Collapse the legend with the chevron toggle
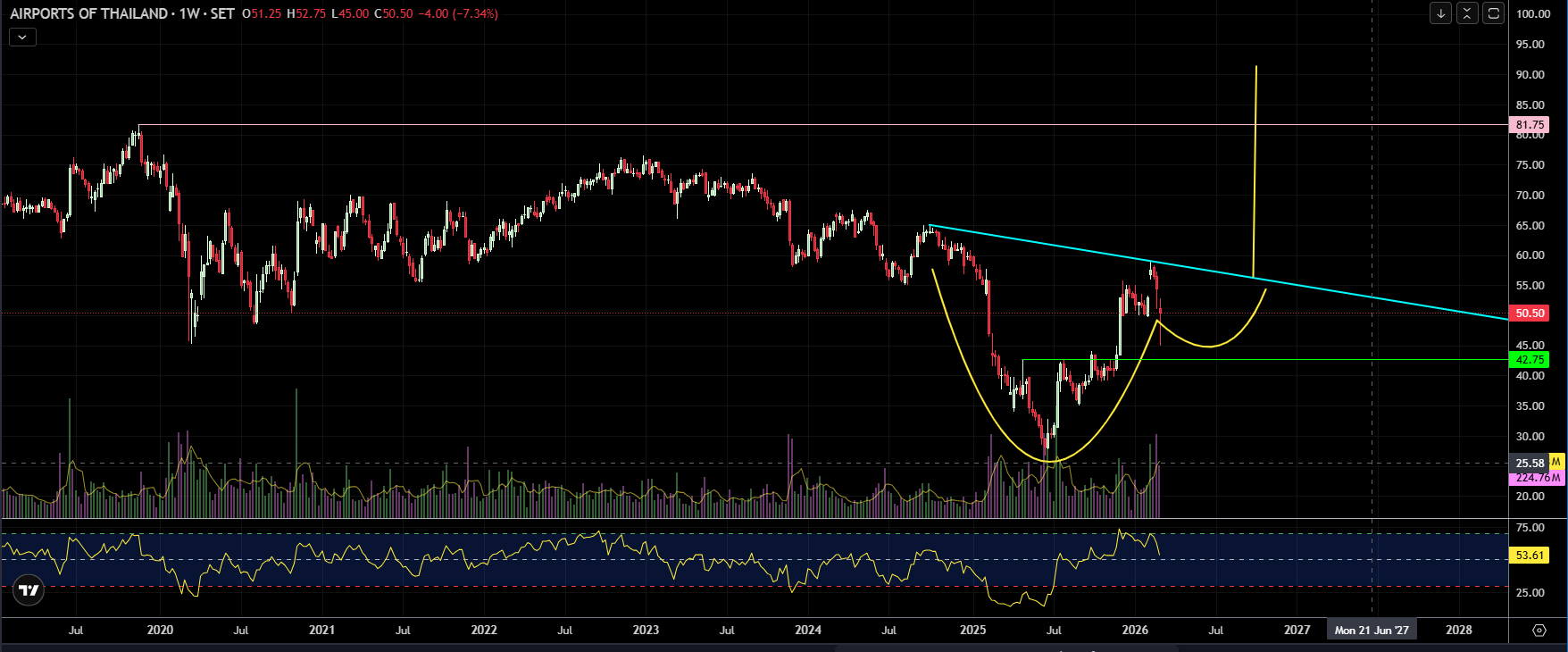The image size is (1568, 652). (x=22, y=37)
